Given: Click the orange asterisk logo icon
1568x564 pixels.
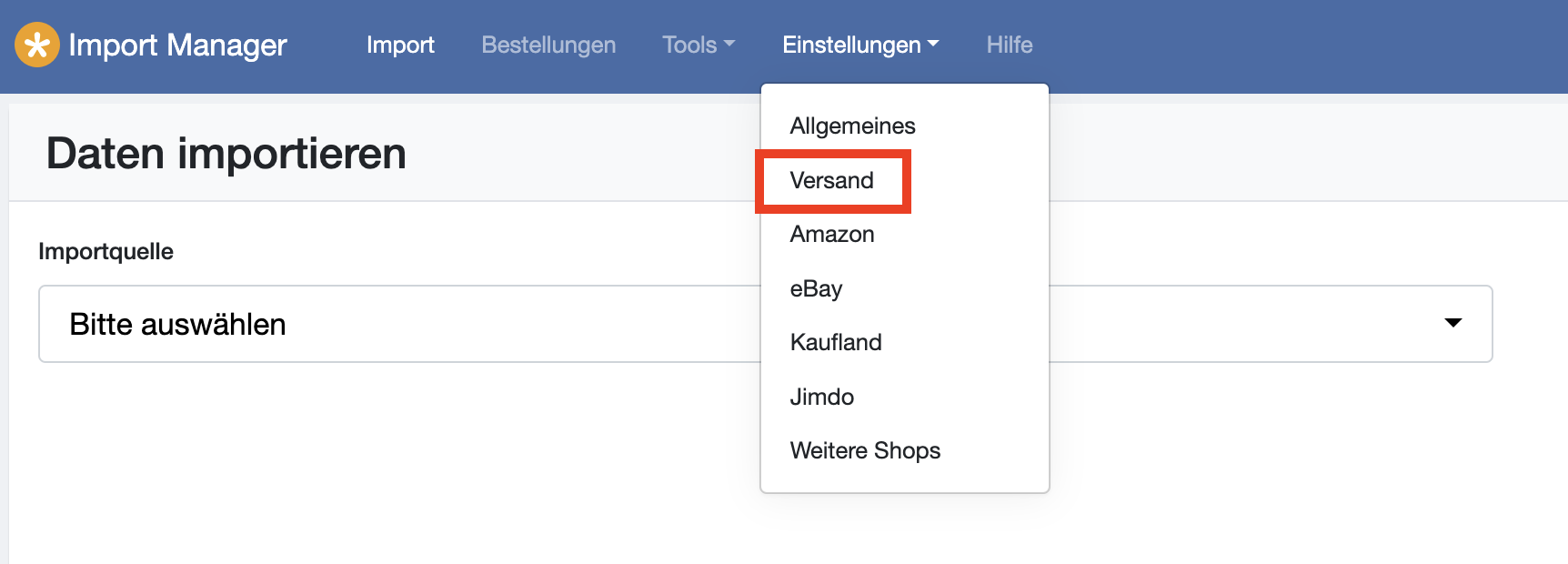Looking at the screenshot, I should (37, 45).
